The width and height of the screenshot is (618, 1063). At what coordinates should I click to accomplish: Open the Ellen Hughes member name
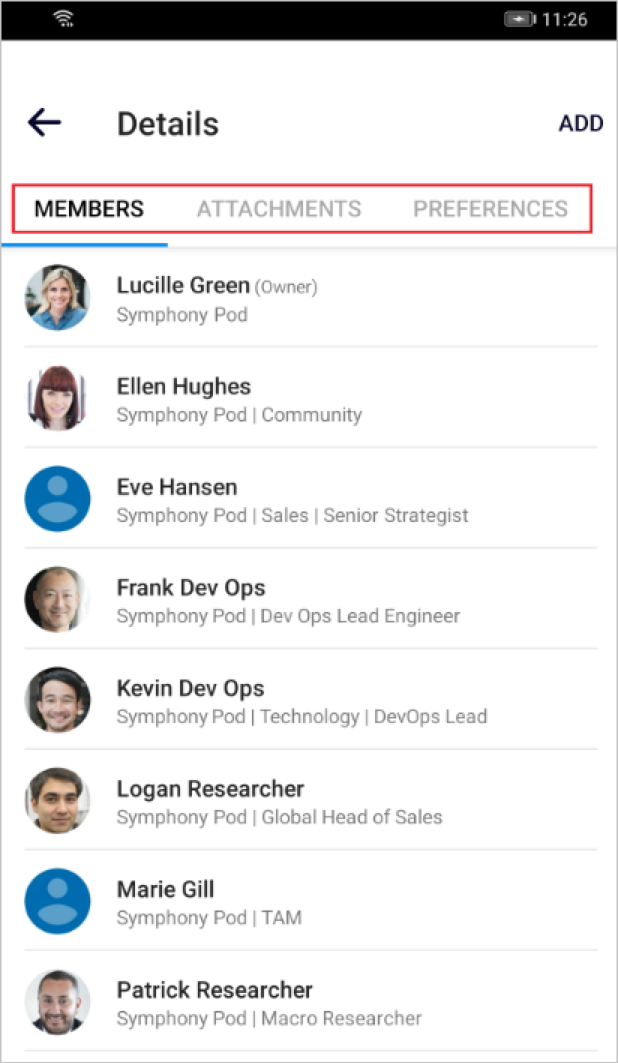tap(184, 386)
